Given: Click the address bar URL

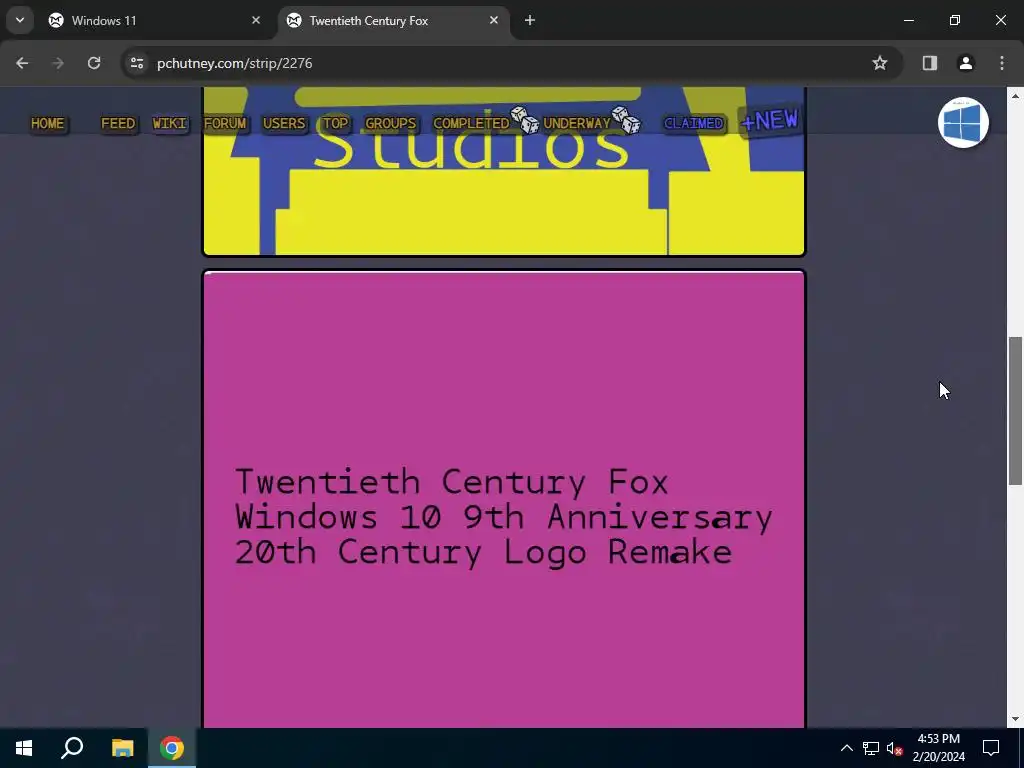Looking at the screenshot, I should (234, 63).
